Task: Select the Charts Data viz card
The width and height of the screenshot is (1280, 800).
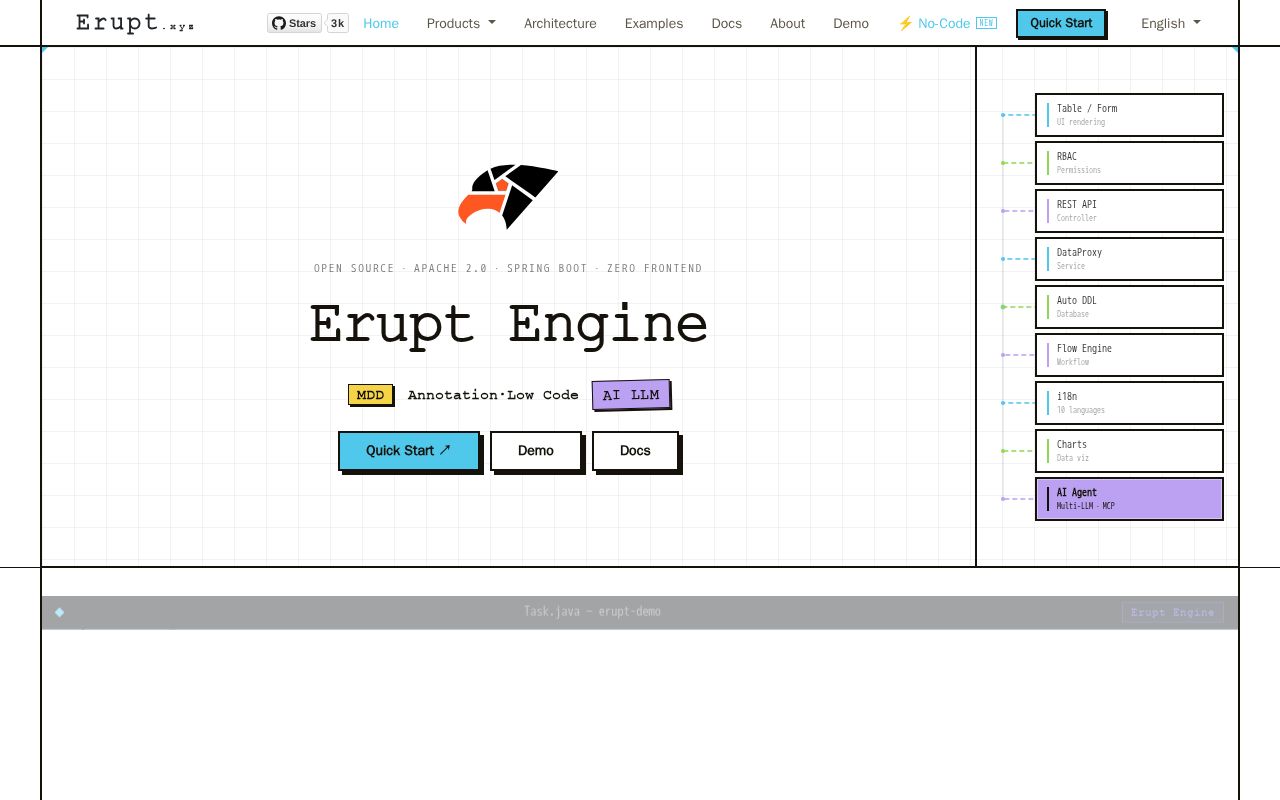Action: coord(1129,451)
